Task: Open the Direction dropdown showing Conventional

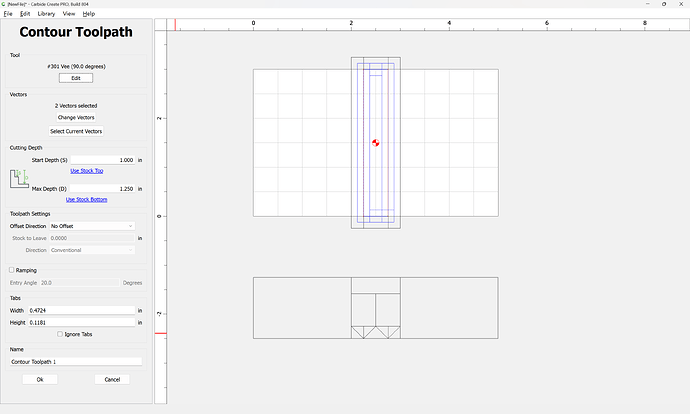Action: click(92, 250)
